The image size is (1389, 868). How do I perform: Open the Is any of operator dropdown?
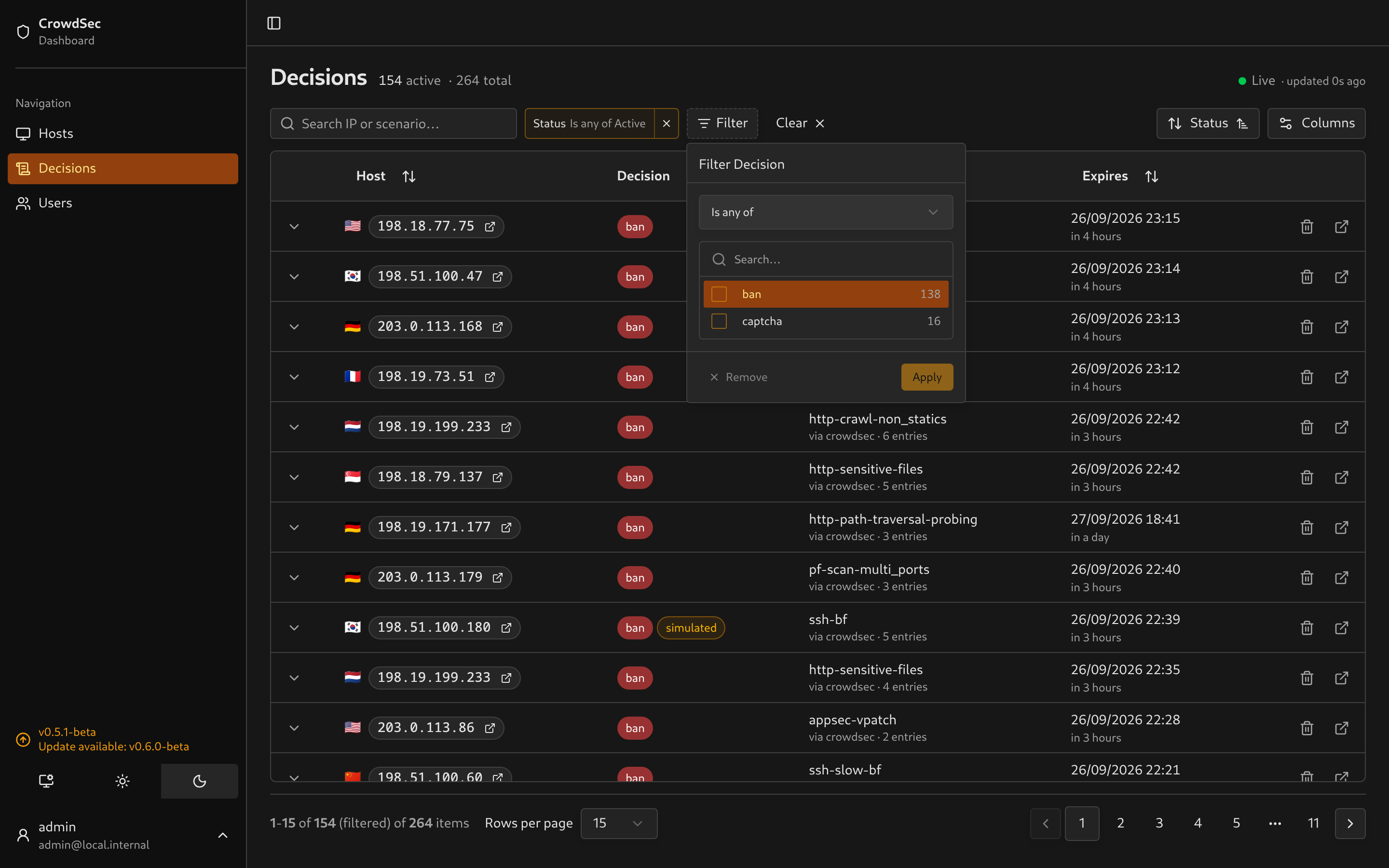click(825, 212)
